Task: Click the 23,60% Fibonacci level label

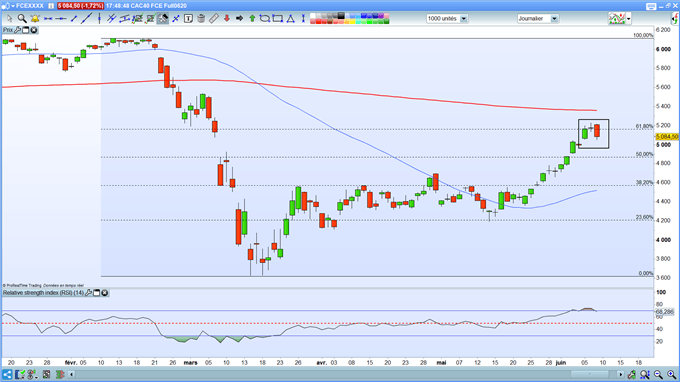Action: (644, 217)
